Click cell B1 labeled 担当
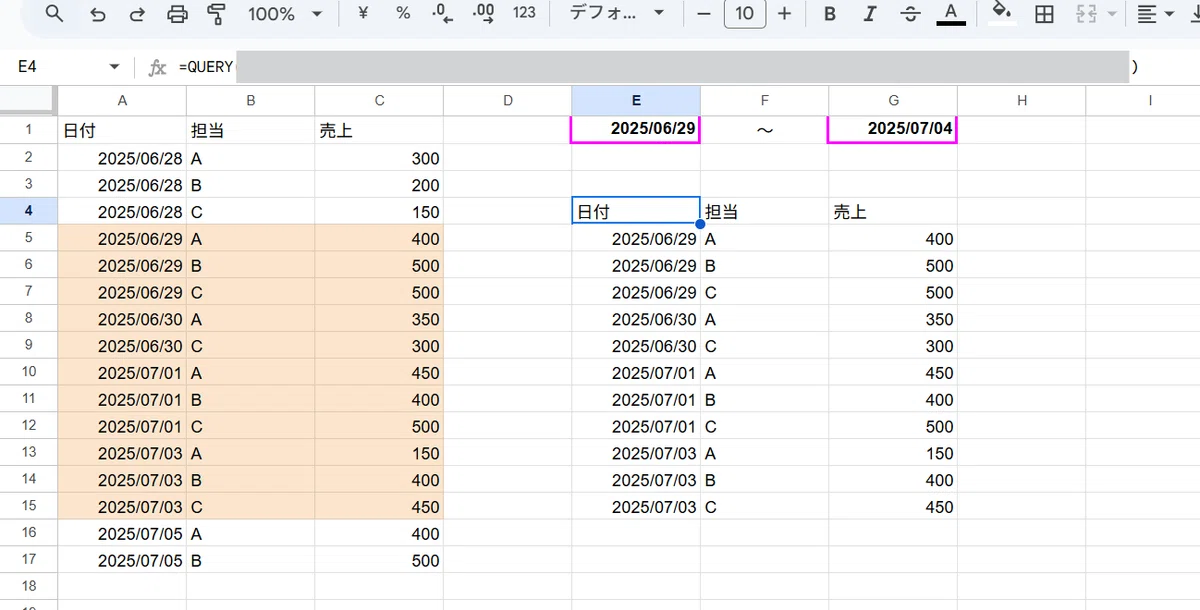Viewport: 1200px width, 610px height. pos(250,130)
